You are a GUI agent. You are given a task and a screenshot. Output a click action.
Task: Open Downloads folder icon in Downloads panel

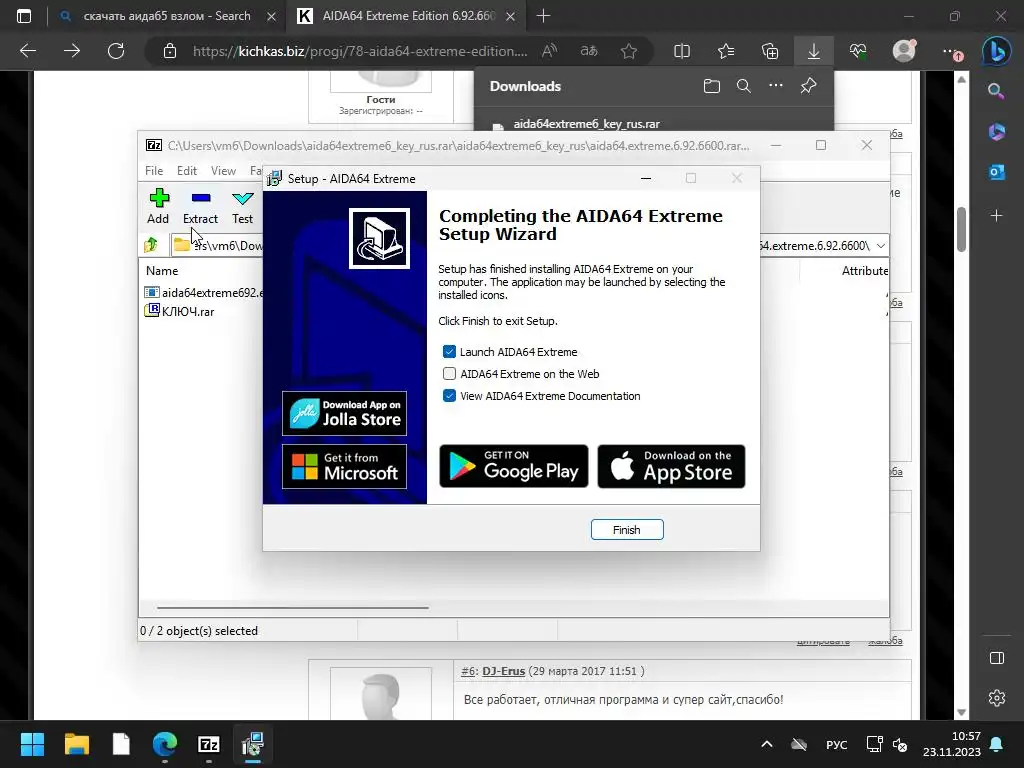point(712,86)
